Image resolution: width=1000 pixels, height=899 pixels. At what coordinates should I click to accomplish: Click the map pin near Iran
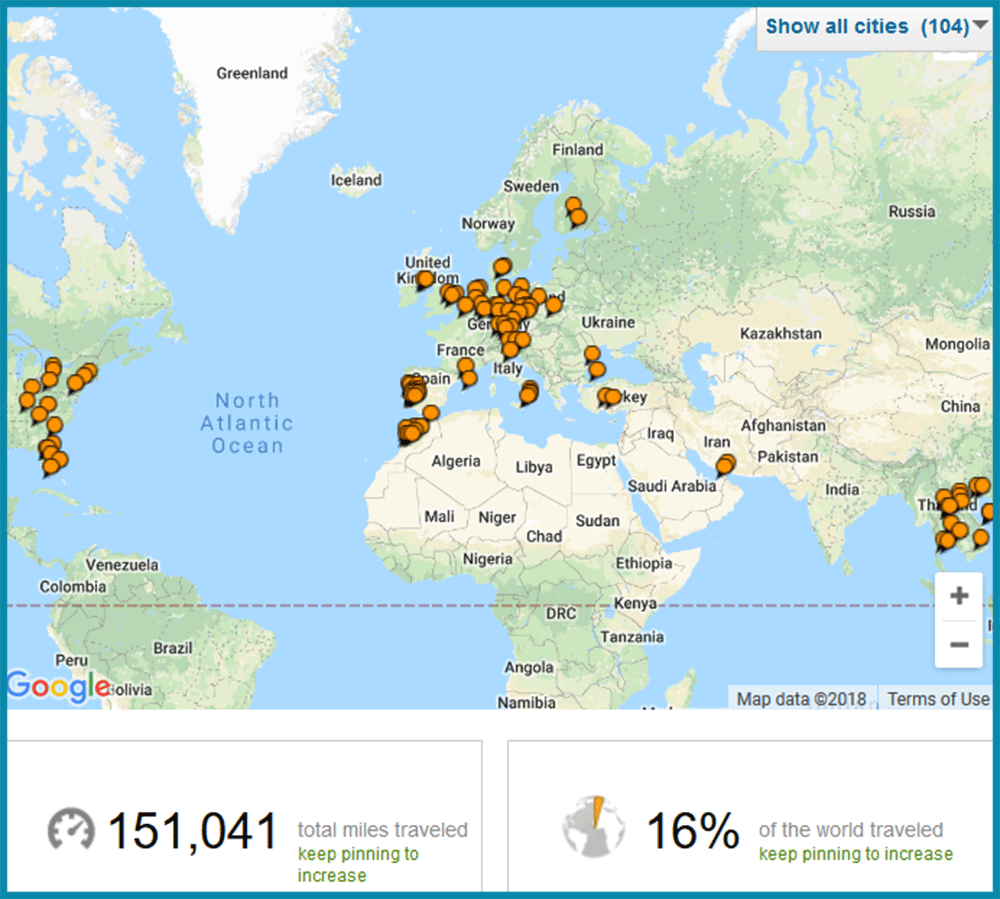(x=725, y=464)
